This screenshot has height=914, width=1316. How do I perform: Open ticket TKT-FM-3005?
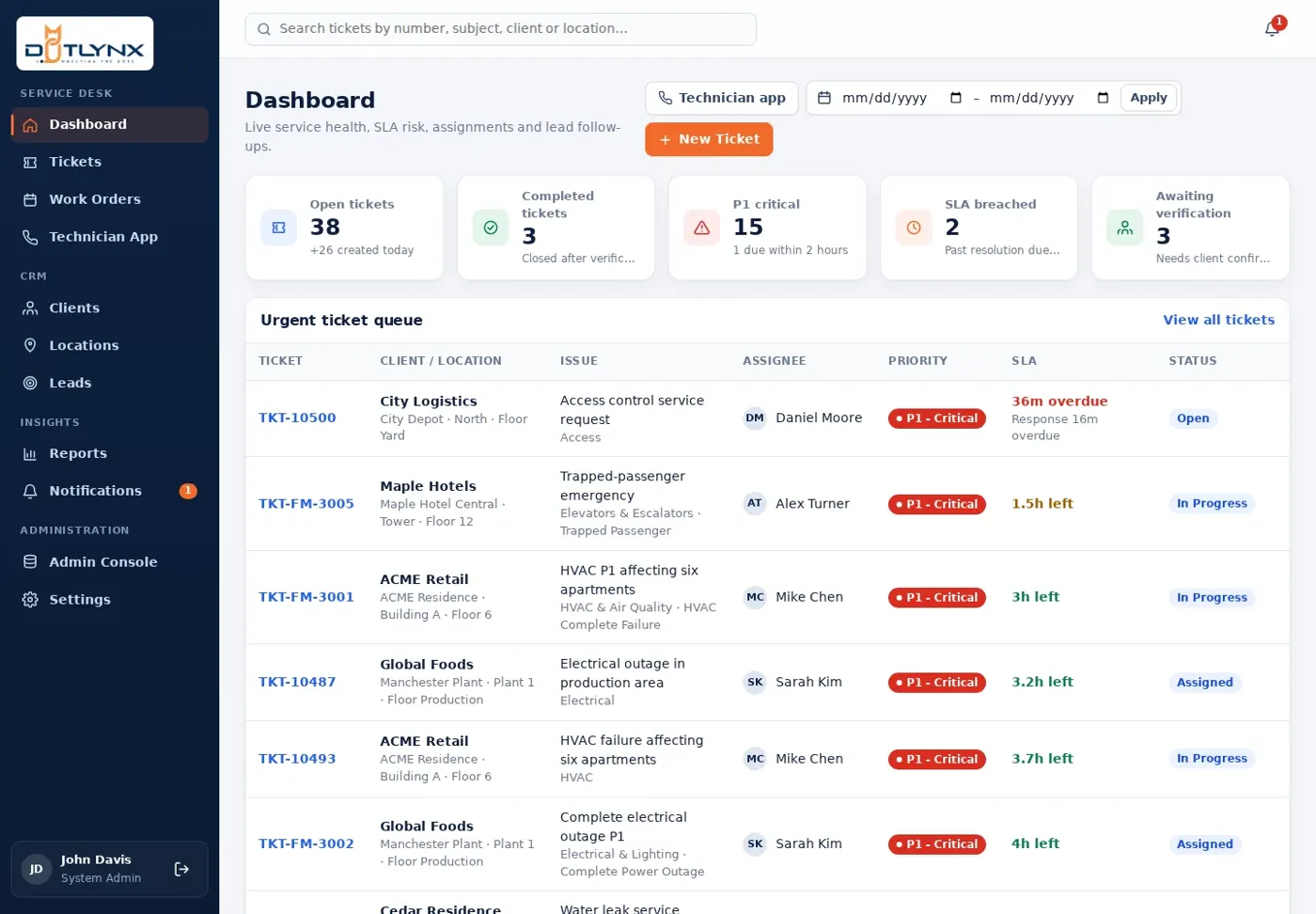tap(306, 504)
